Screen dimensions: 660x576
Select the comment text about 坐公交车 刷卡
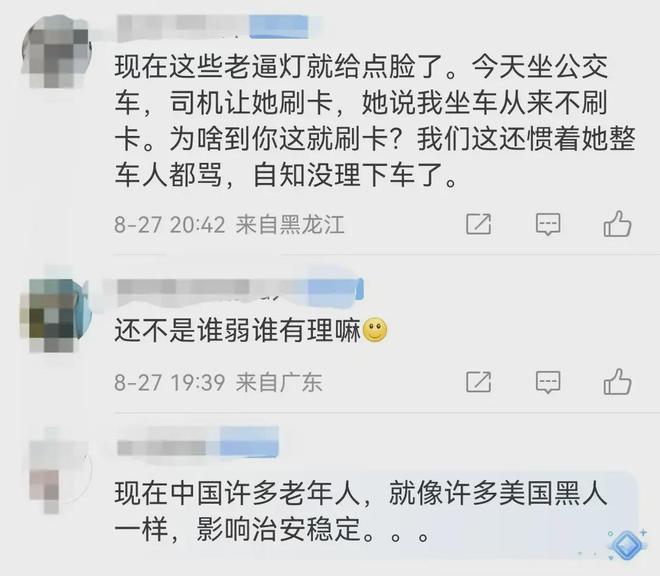point(375,120)
